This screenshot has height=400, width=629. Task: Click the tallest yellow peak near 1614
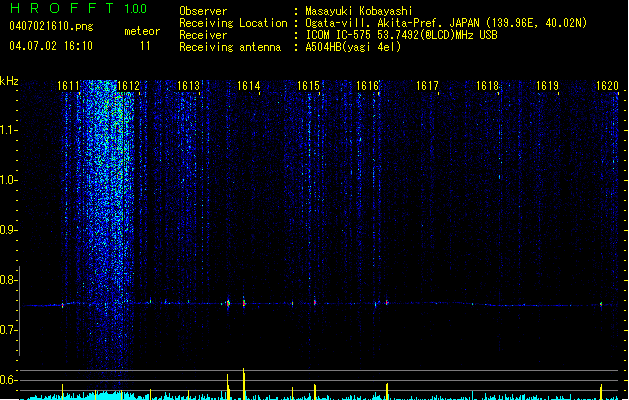click(243, 383)
